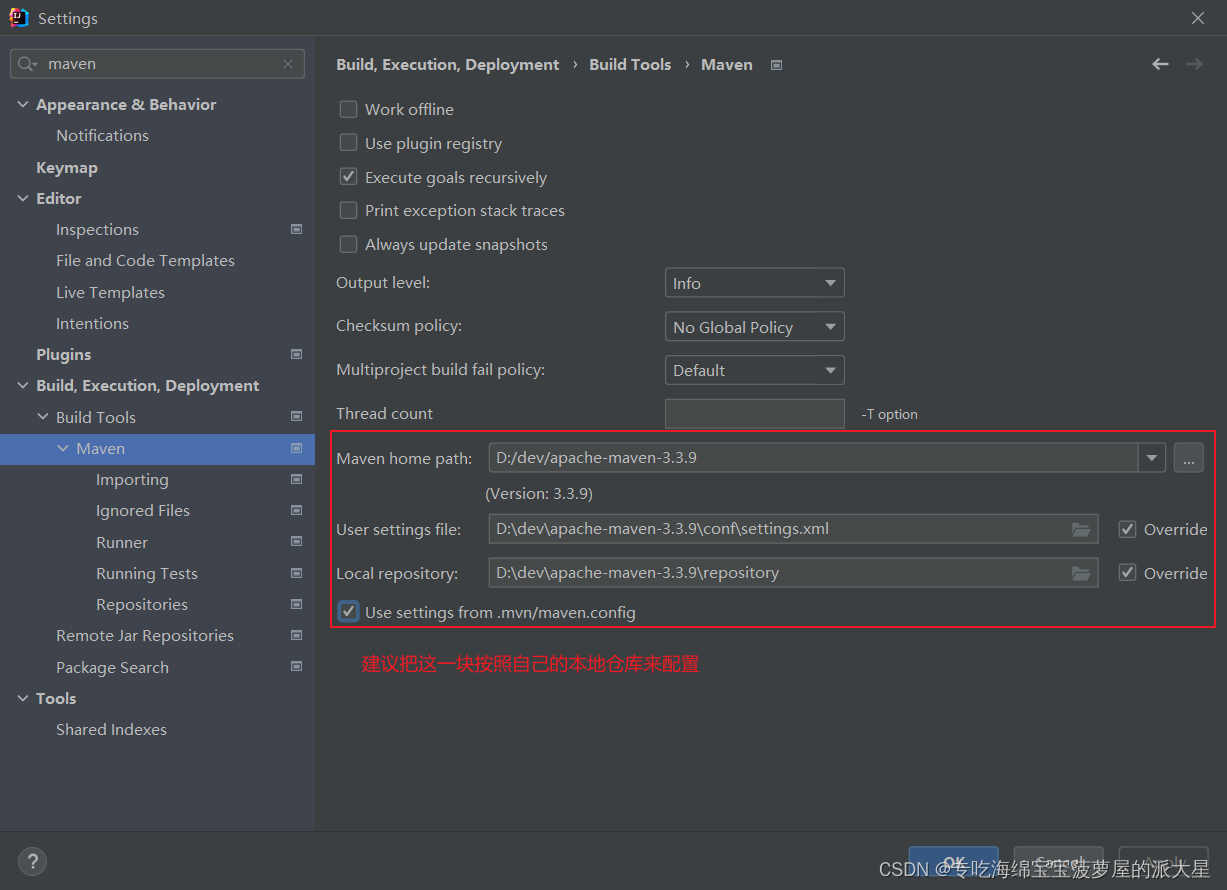This screenshot has width=1227, height=890.
Task: Clear the maven search text with X icon
Action: pos(288,64)
